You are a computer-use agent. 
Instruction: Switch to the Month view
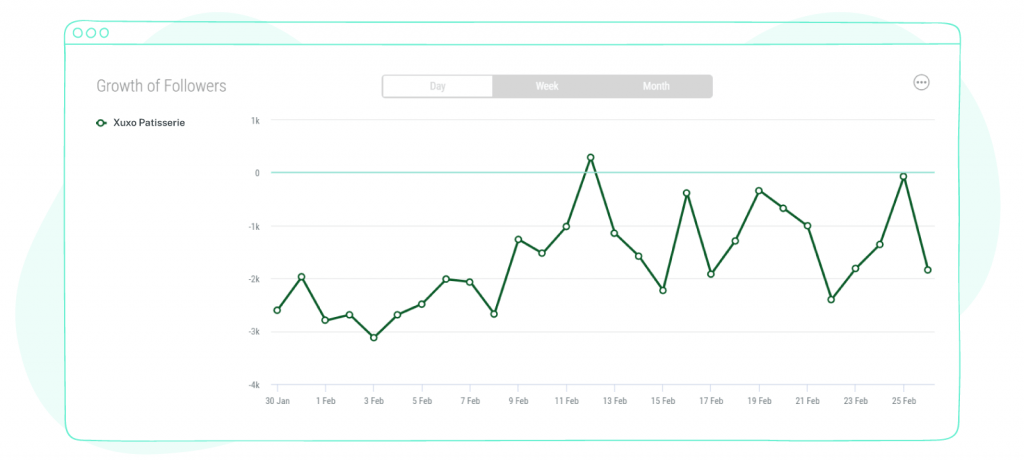(656, 86)
